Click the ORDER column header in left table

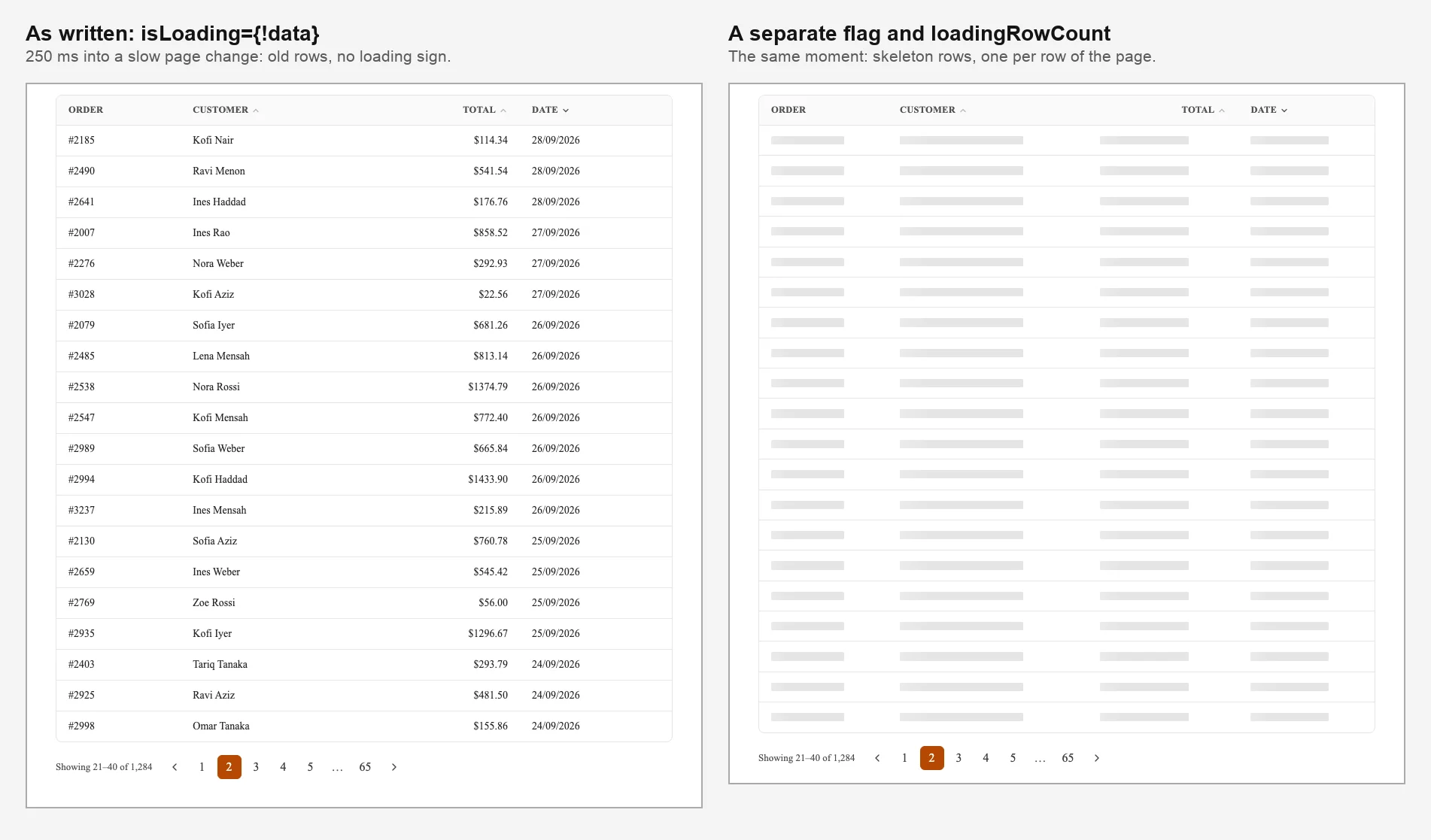pyautogui.click(x=86, y=110)
